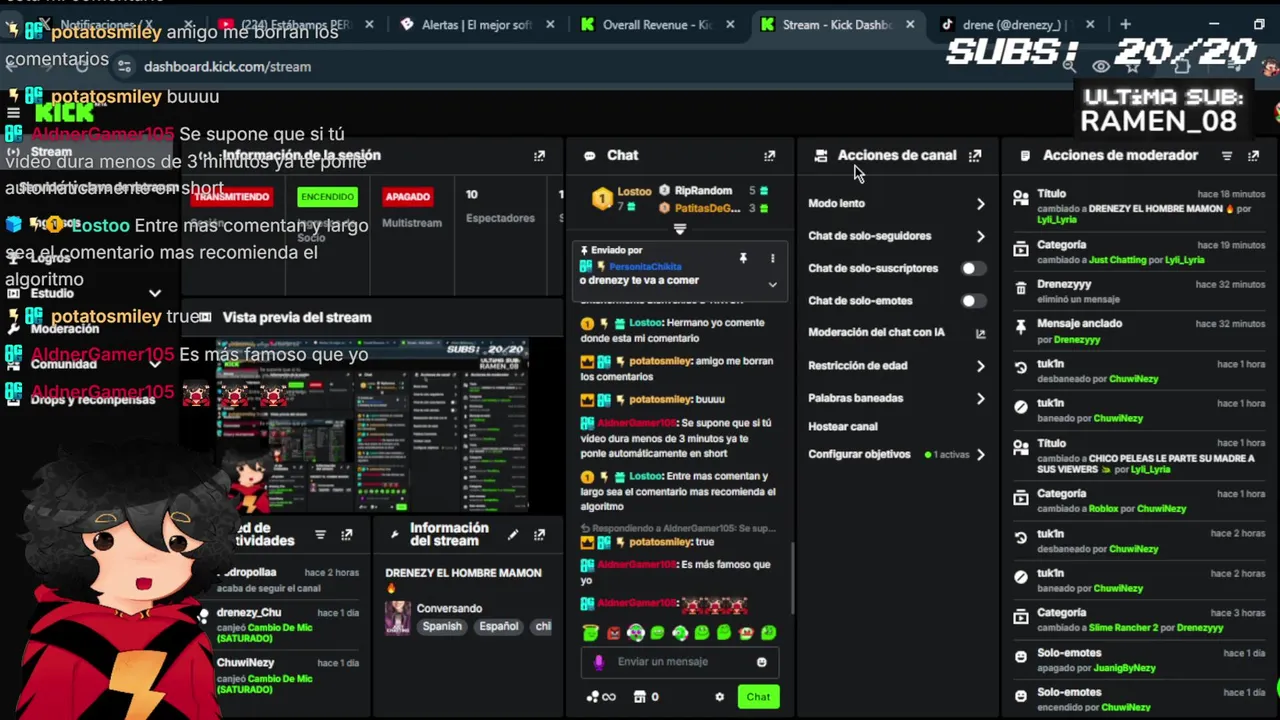Pop out Información de la sesión panel
The width and height of the screenshot is (1280, 720).
(x=539, y=156)
